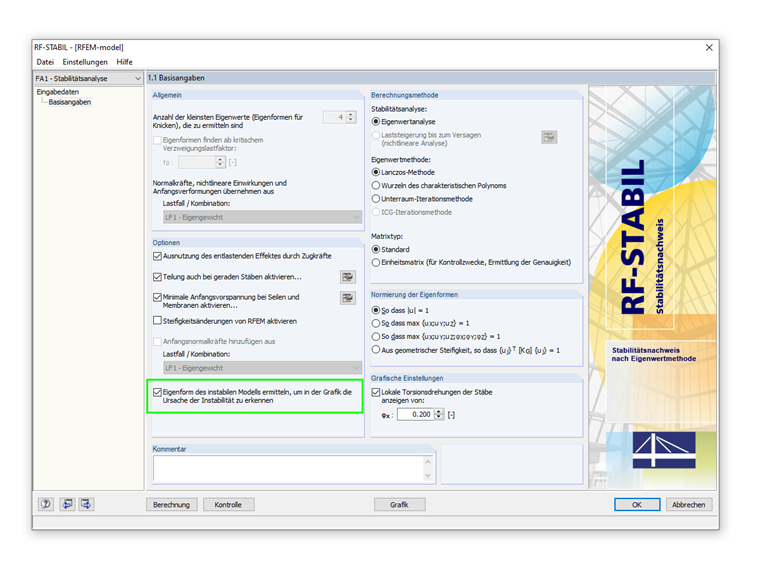This screenshot has height=570, width=760.
Task: Toggle Eigenform des instabilen Modells checkbox
Action: [157, 392]
